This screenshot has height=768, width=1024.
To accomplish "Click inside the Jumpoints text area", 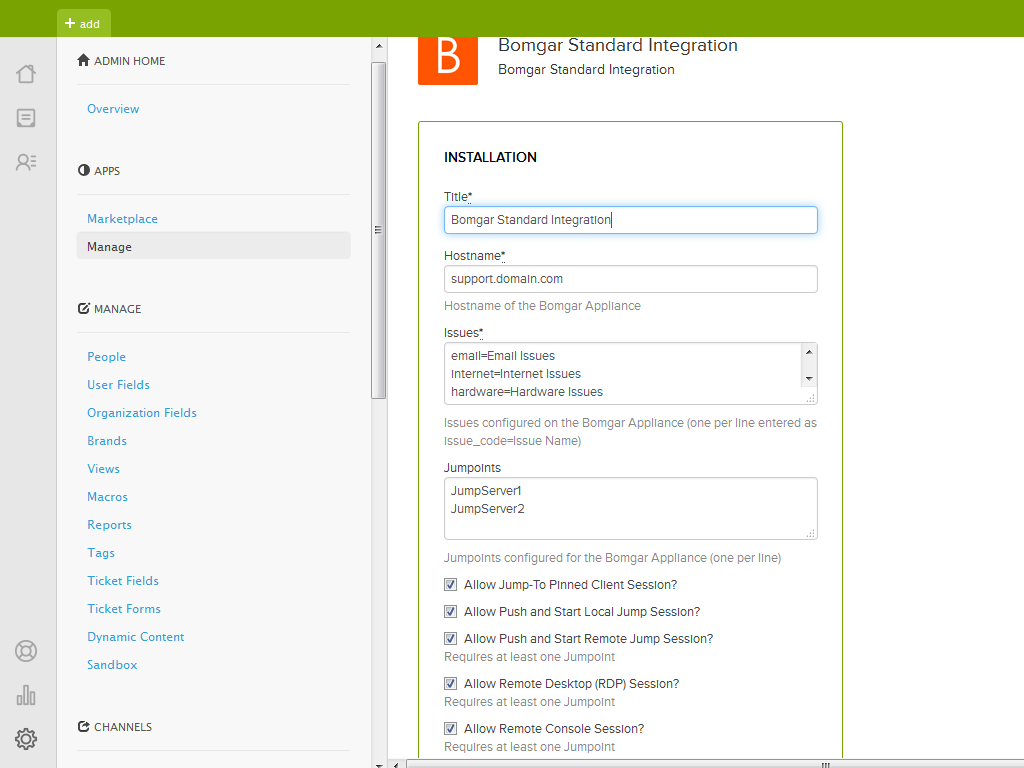I will pyautogui.click(x=631, y=509).
